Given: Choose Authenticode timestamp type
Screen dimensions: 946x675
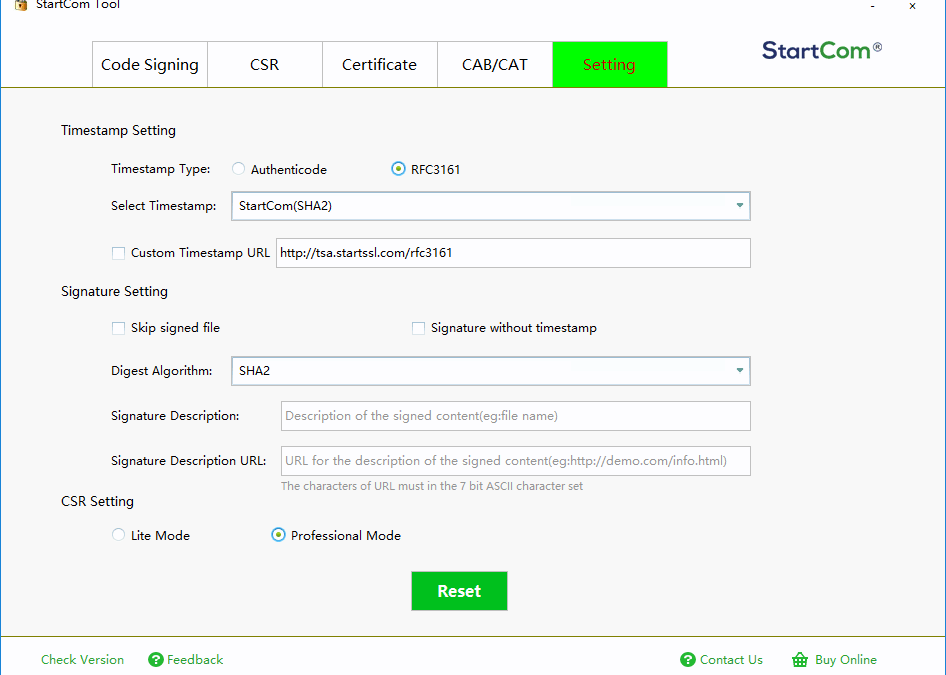Looking at the screenshot, I should point(238,169).
